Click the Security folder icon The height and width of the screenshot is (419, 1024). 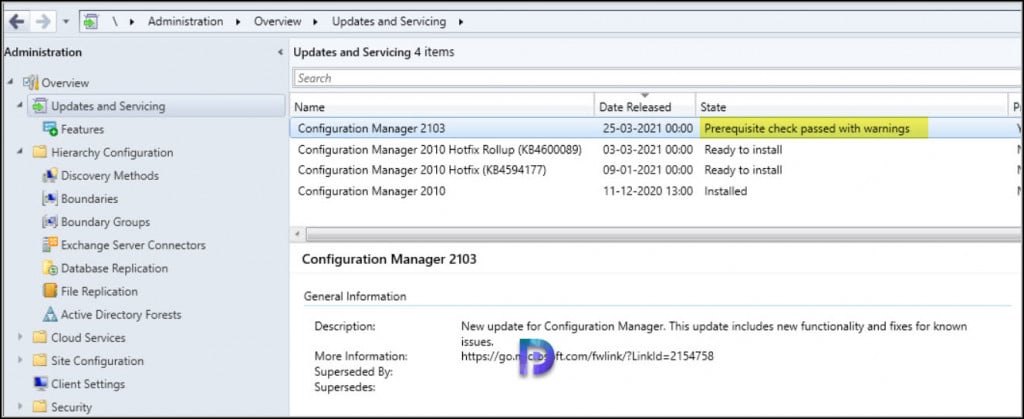coord(40,407)
